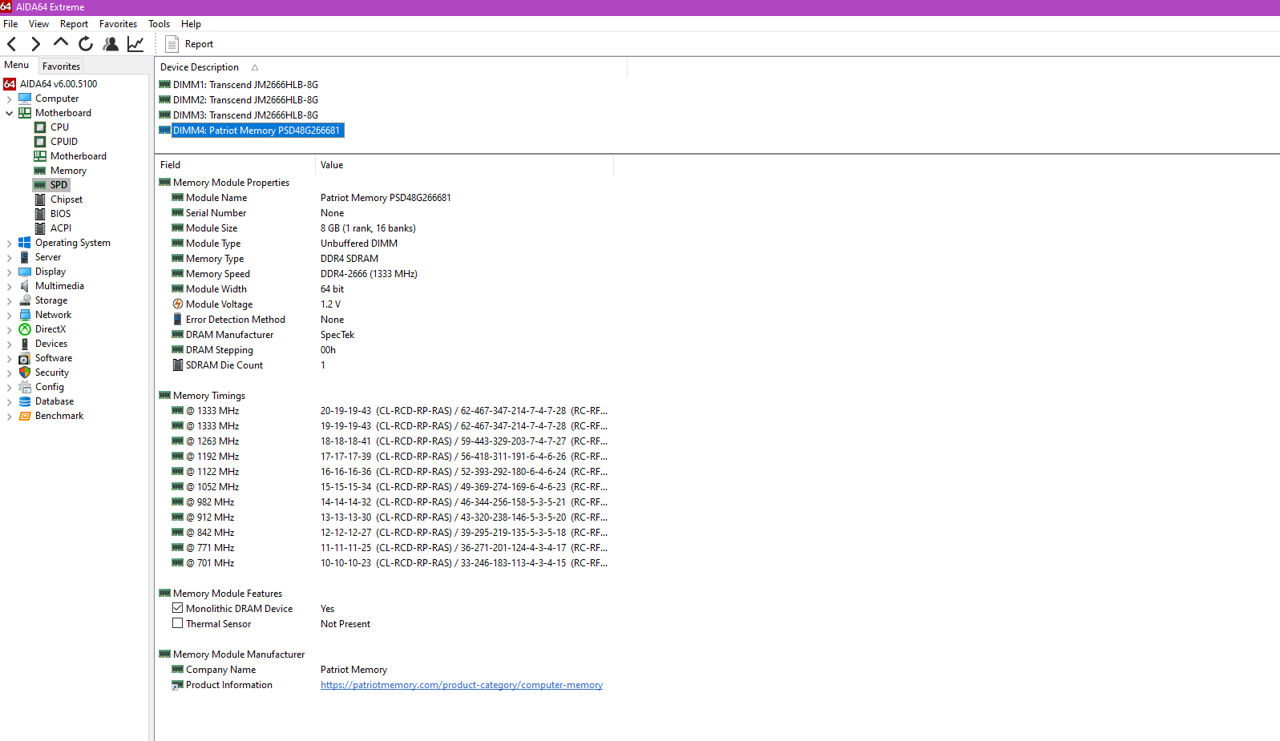1280x741 pixels.
Task: Select the Chipset tree item icon
Action: (x=40, y=200)
